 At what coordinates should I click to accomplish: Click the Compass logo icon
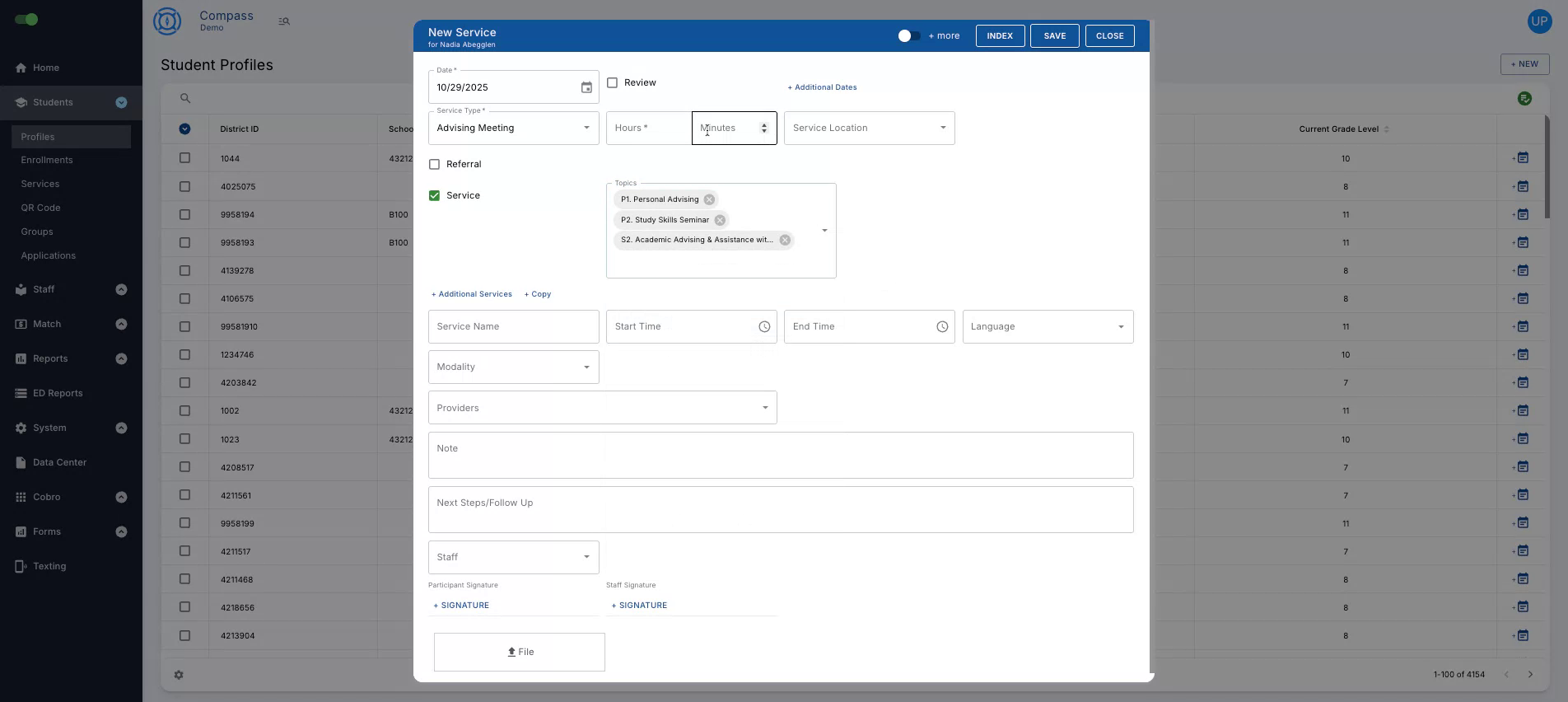click(x=167, y=21)
